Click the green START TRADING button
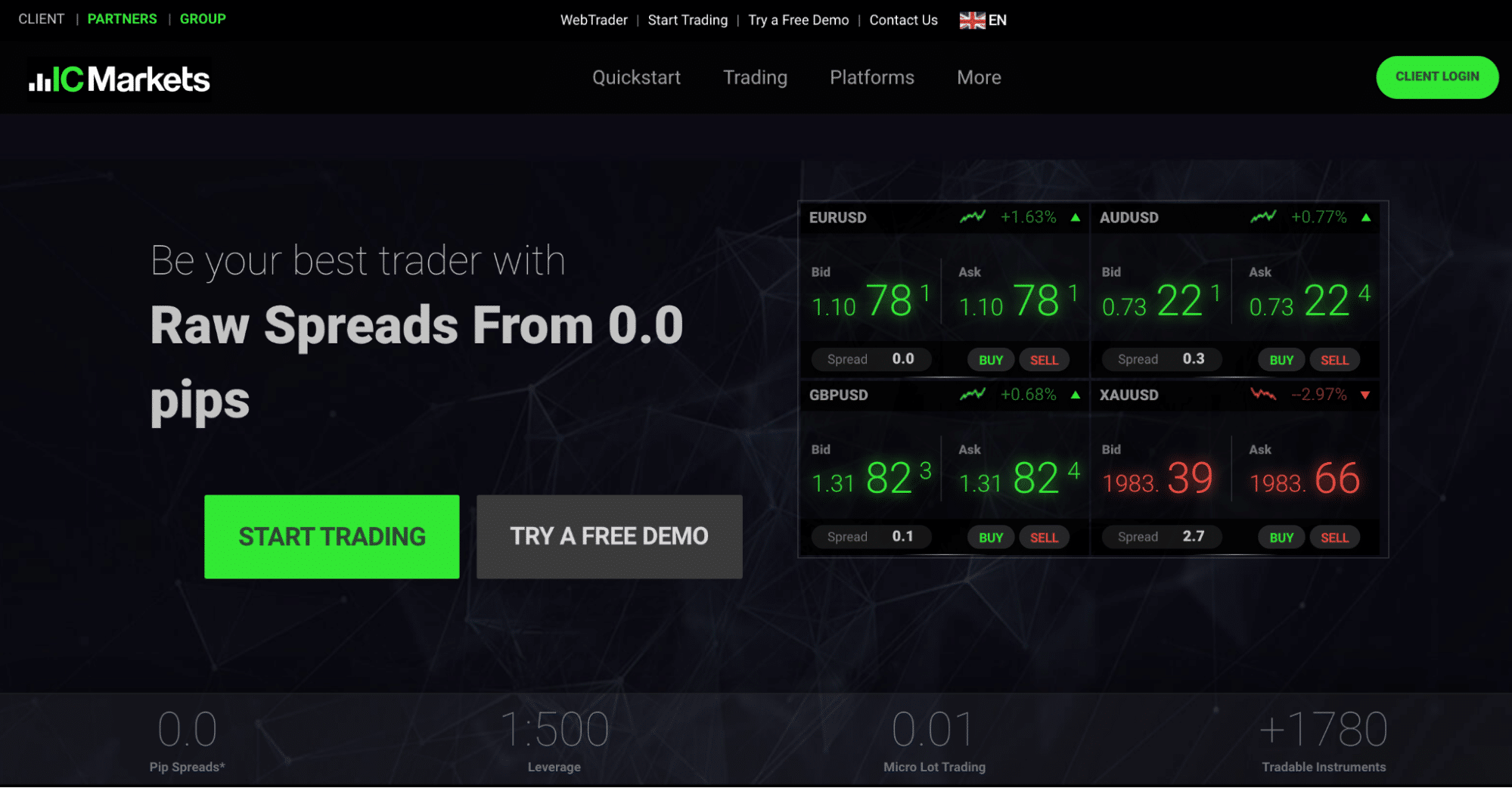1512x788 pixels. tap(331, 536)
